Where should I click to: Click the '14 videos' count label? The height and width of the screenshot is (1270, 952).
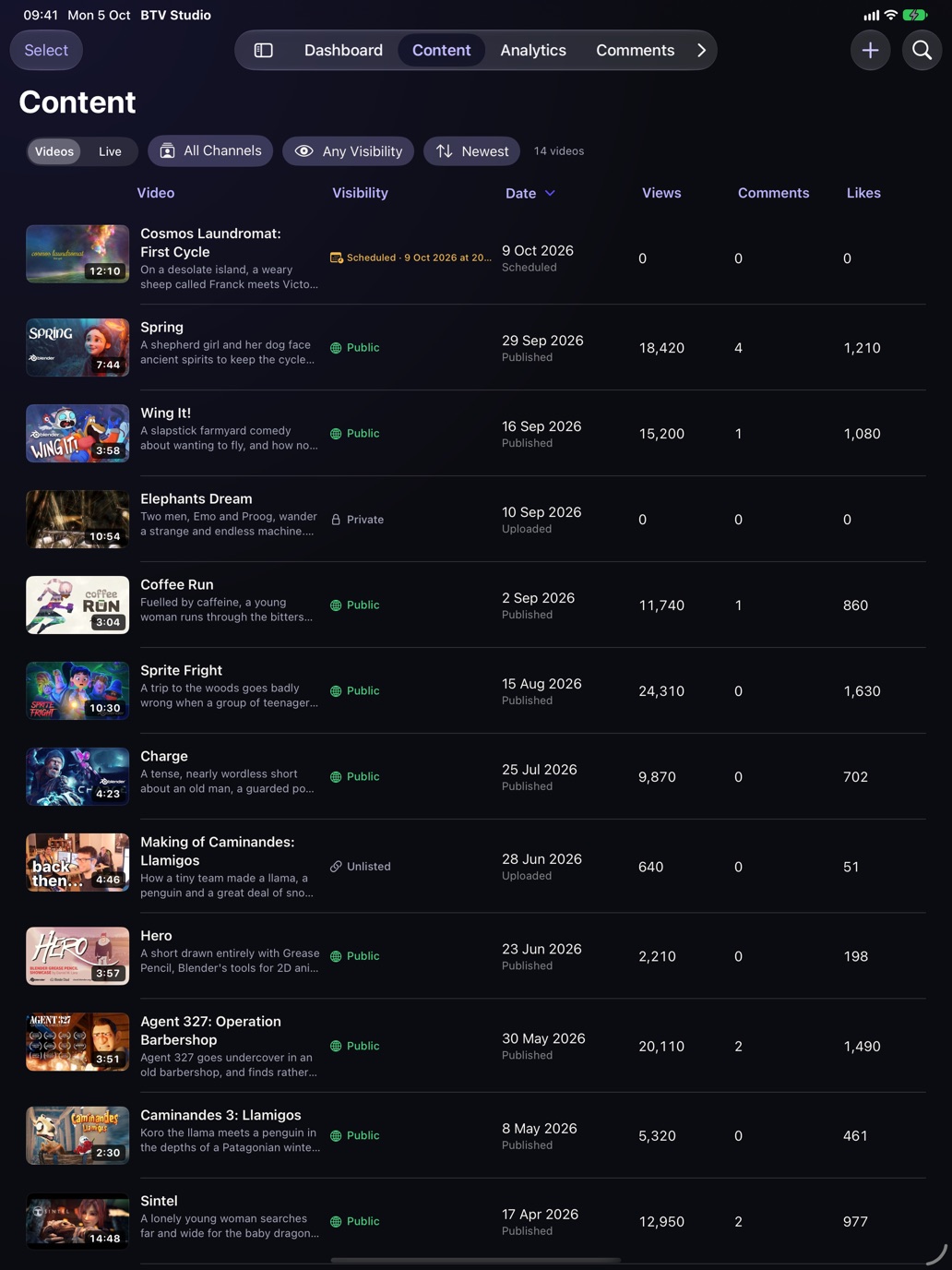coord(559,151)
